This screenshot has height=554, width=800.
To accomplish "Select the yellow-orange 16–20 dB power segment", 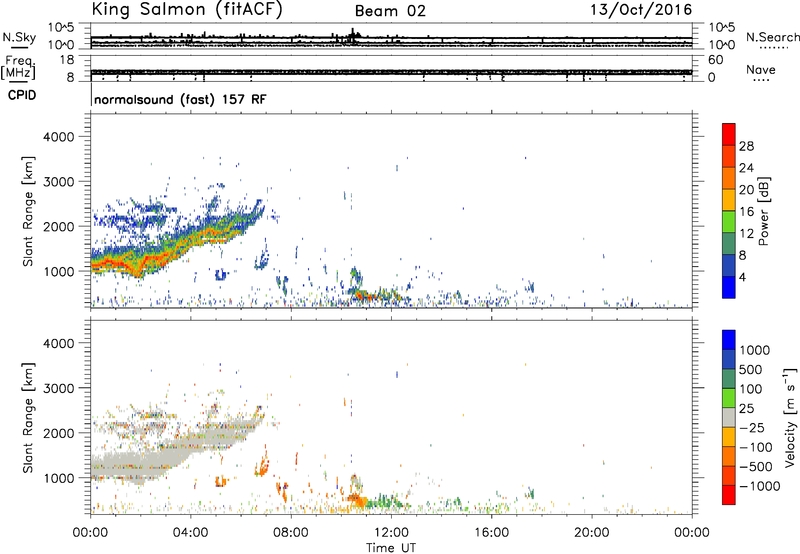I will tap(729, 199).
